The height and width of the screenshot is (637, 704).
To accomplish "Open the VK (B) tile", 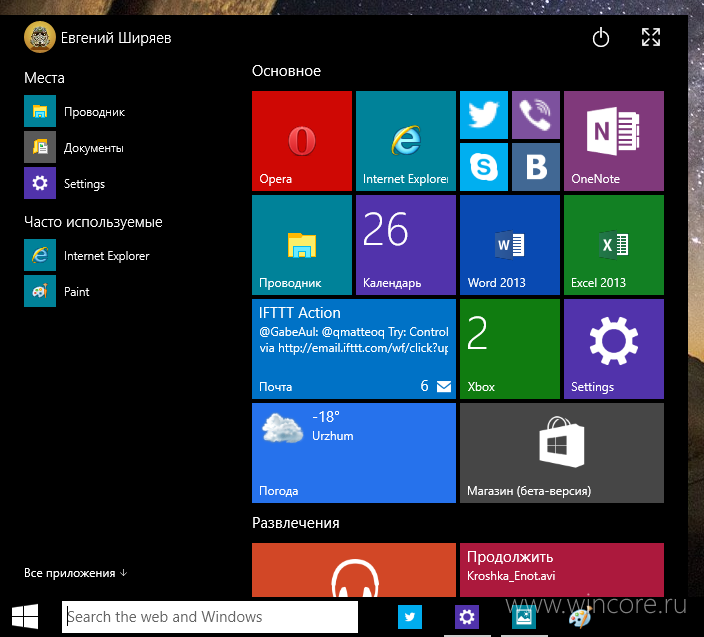I will point(536,167).
